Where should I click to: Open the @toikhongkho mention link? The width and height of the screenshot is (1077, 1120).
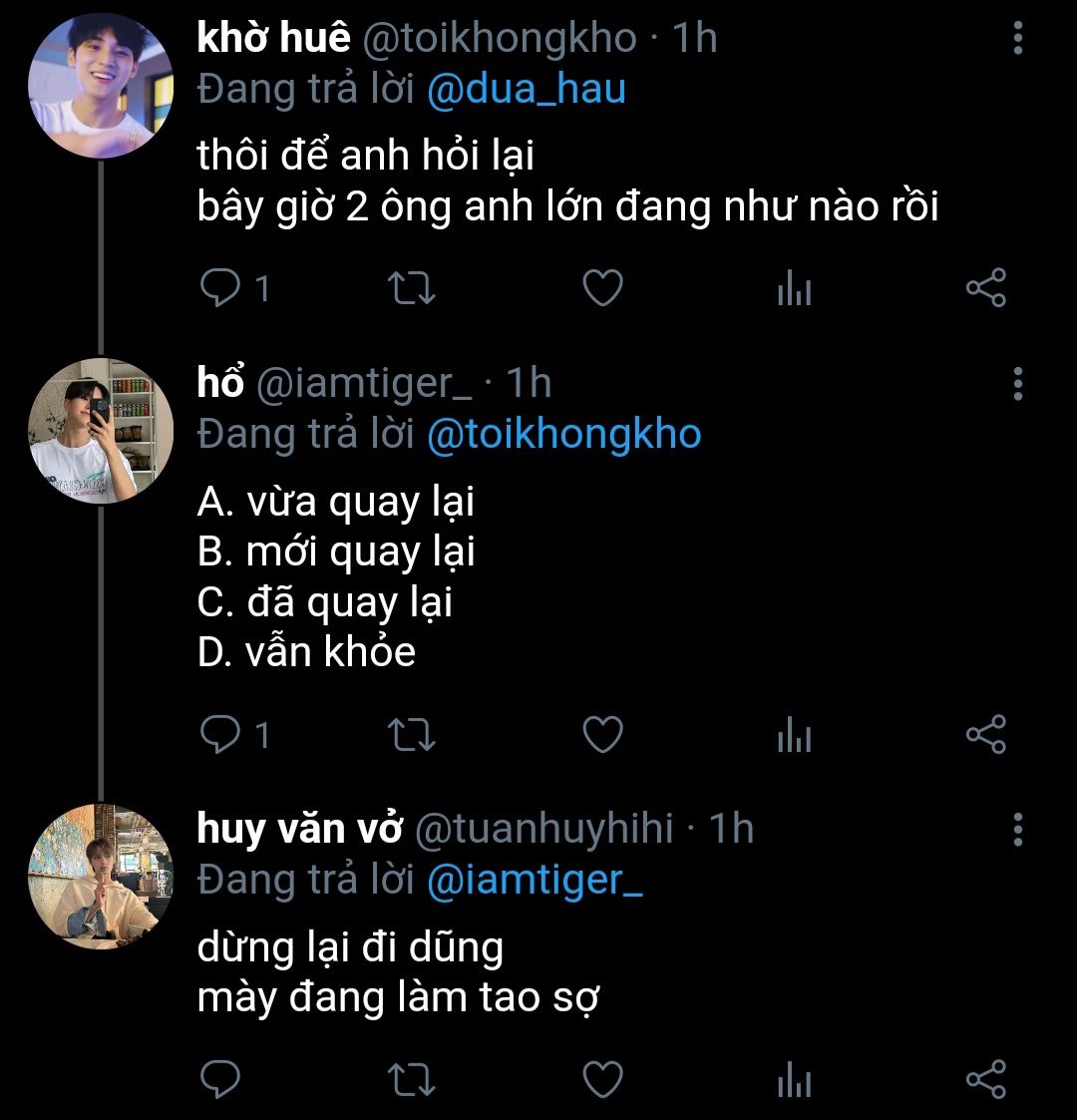[563, 435]
